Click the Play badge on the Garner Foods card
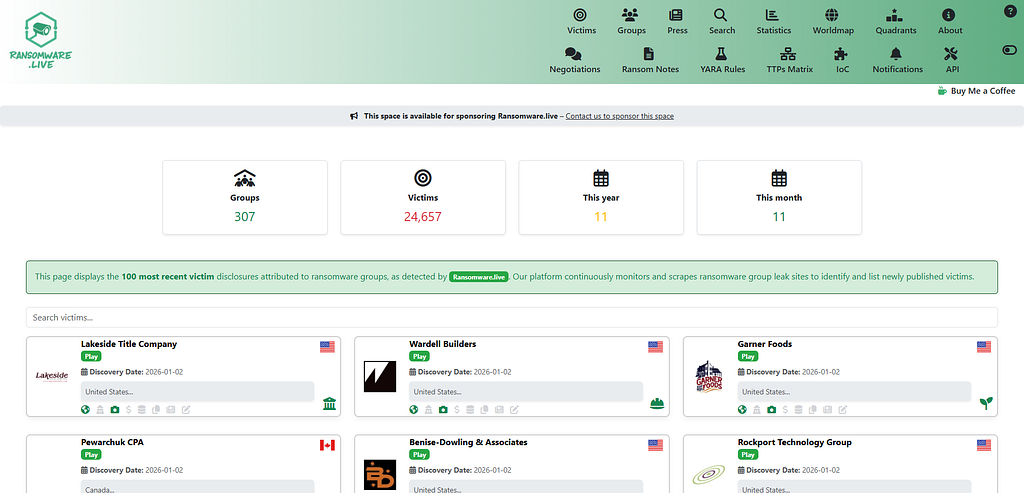Image resolution: width=1024 pixels, height=493 pixels. (x=748, y=357)
